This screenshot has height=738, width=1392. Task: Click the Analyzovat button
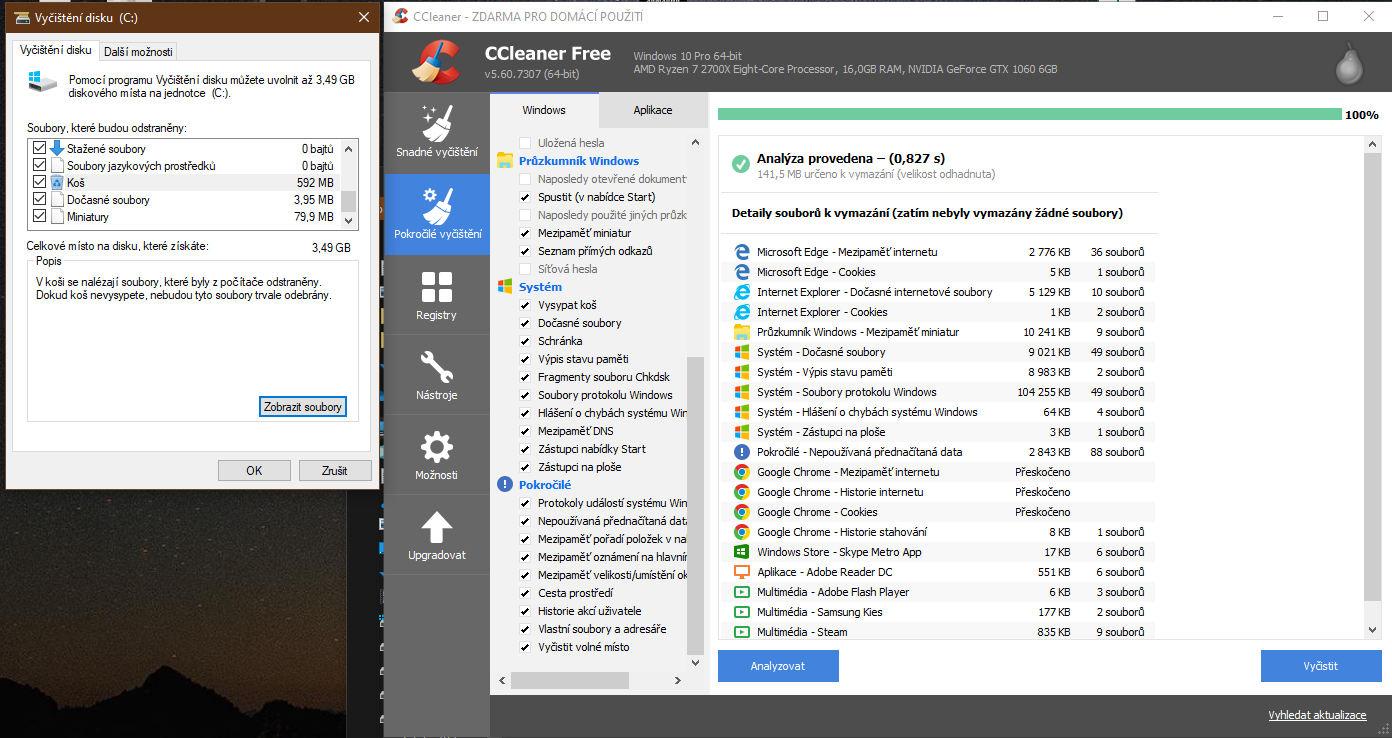click(778, 666)
